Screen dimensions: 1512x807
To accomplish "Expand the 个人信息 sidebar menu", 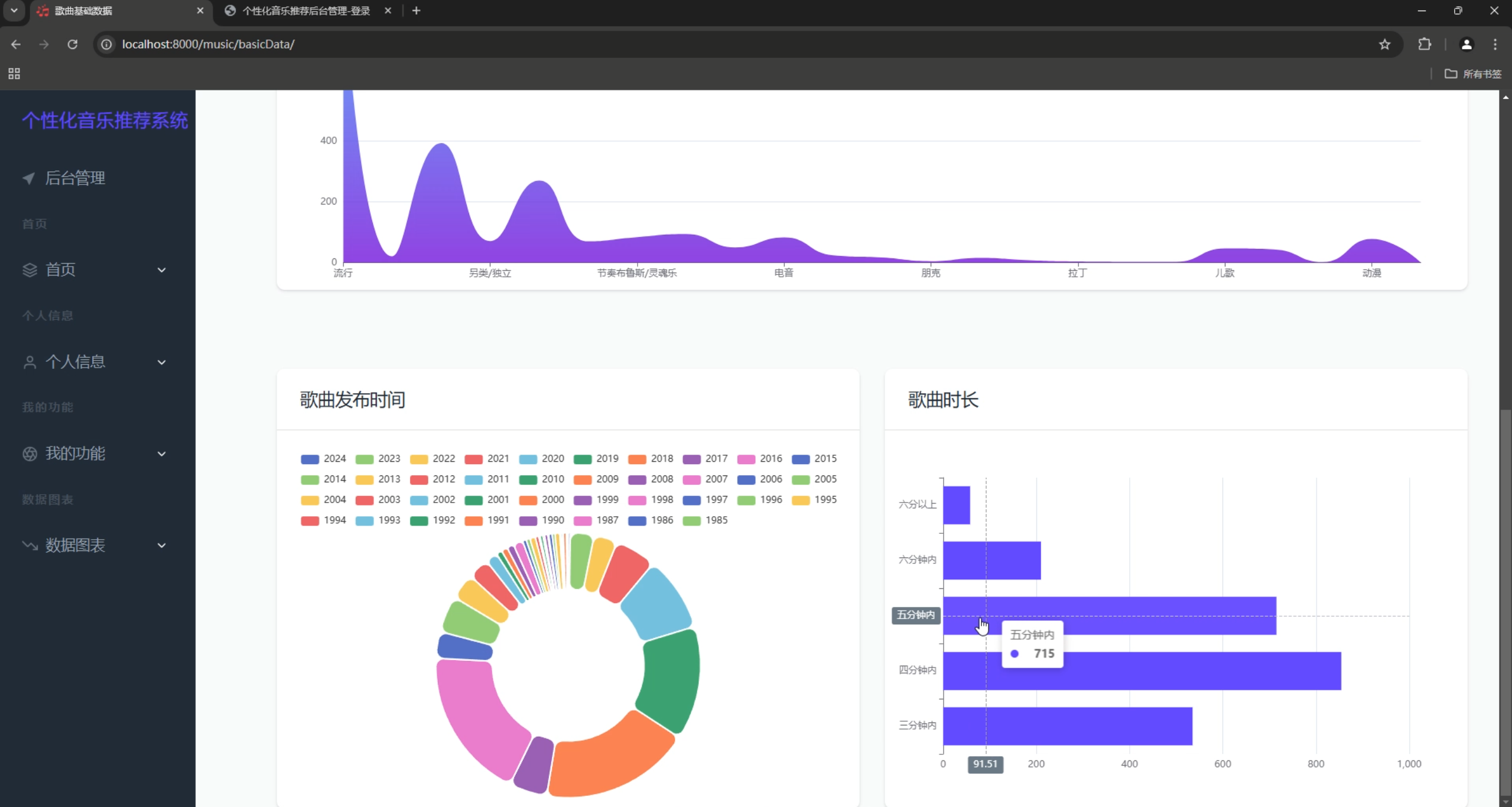I will tap(97, 362).
